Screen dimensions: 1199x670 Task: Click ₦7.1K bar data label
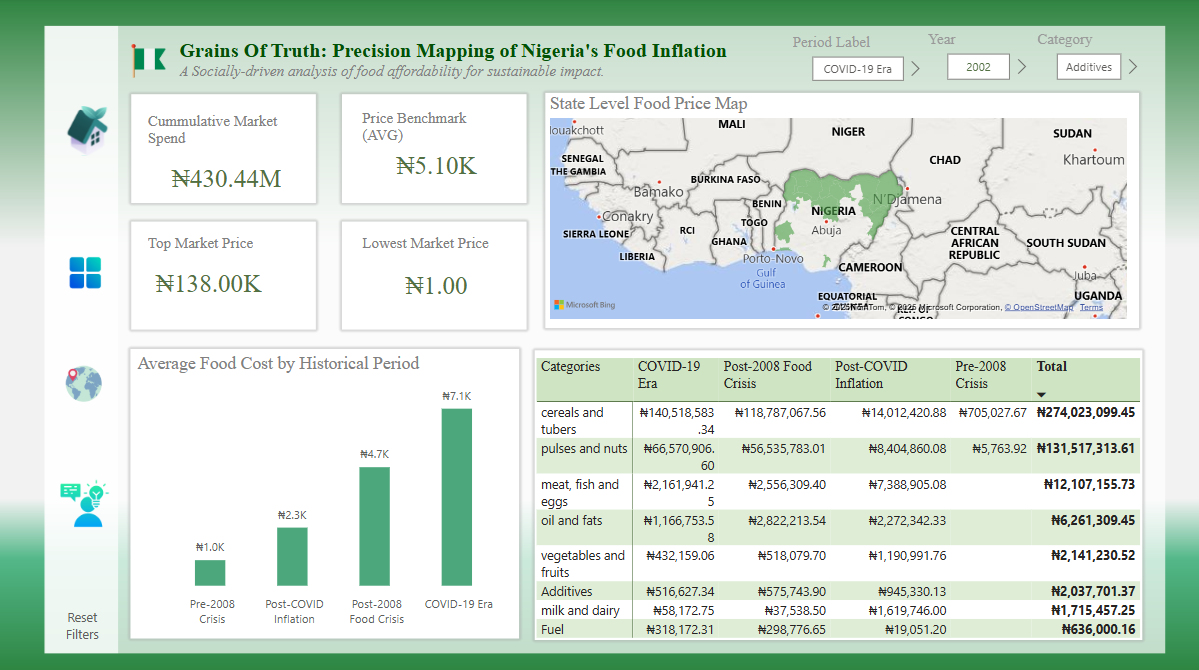click(457, 396)
